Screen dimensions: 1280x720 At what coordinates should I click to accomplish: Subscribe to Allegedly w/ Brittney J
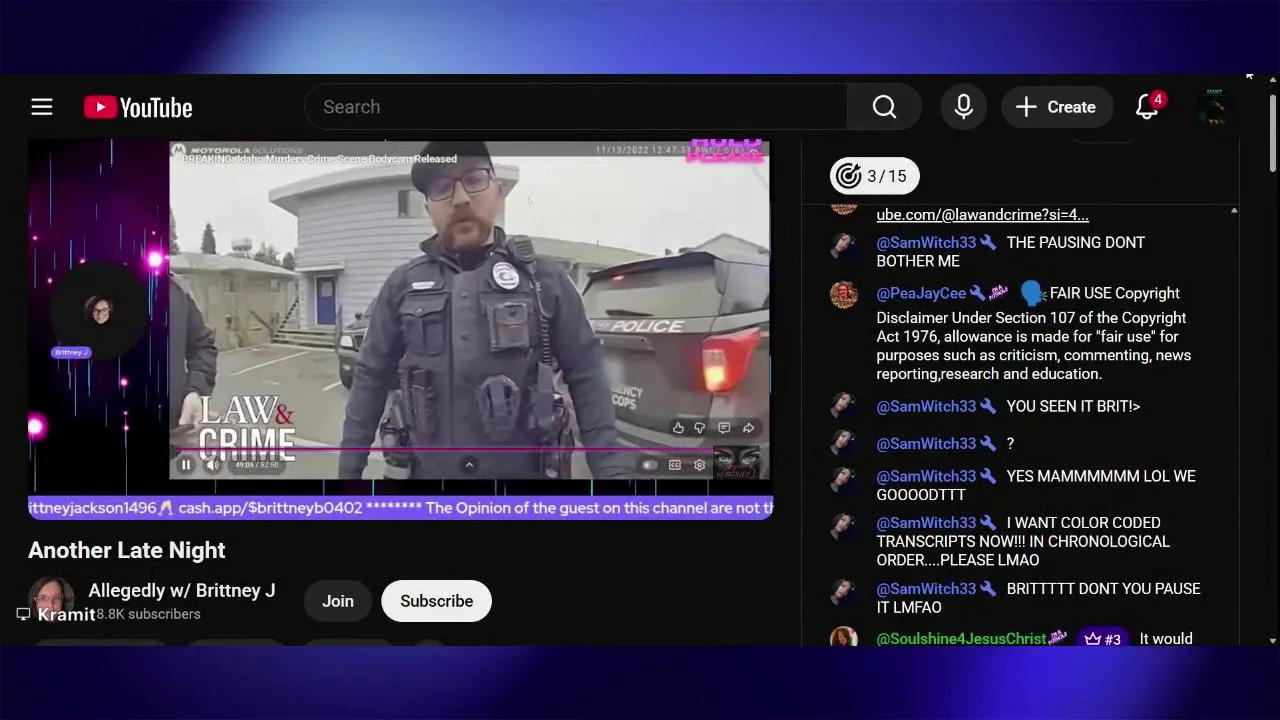point(436,601)
